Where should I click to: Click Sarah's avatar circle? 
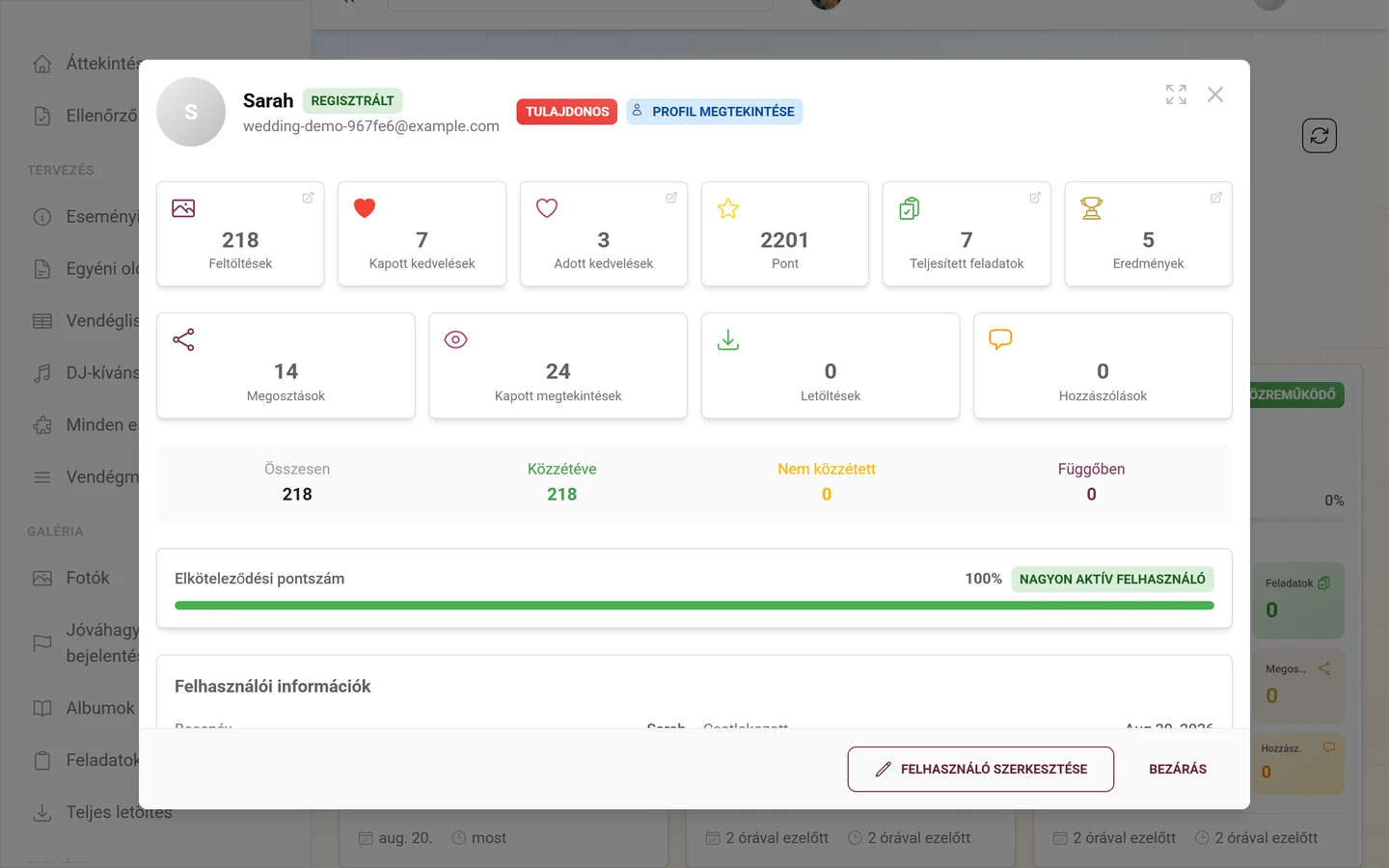191,112
